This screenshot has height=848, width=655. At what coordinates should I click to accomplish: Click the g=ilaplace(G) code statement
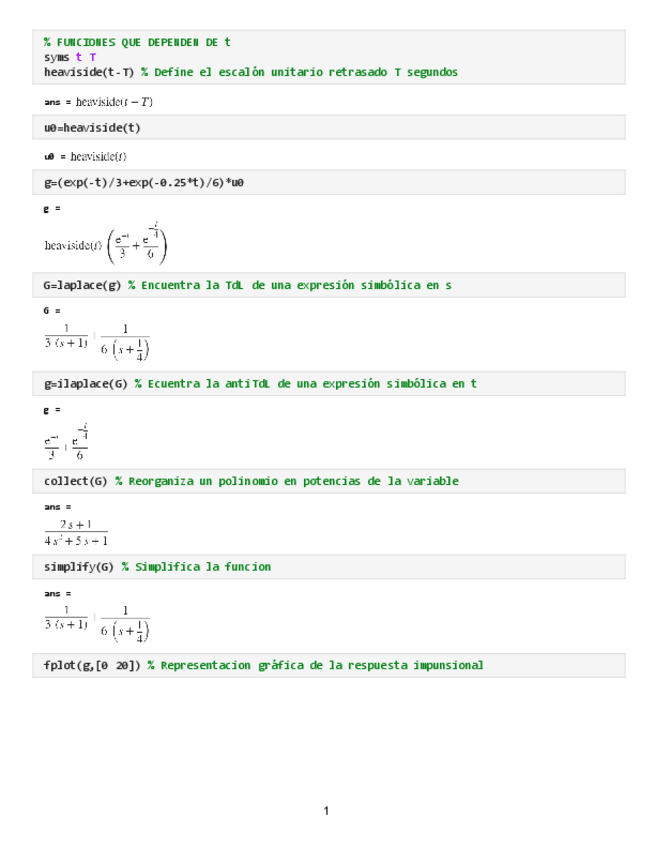[85, 384]
